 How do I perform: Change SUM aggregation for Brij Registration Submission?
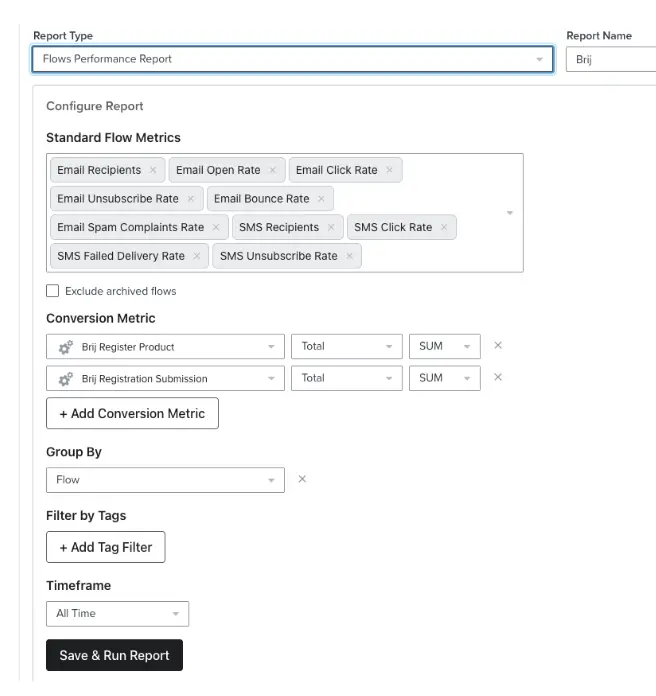(x=444, y=378)
